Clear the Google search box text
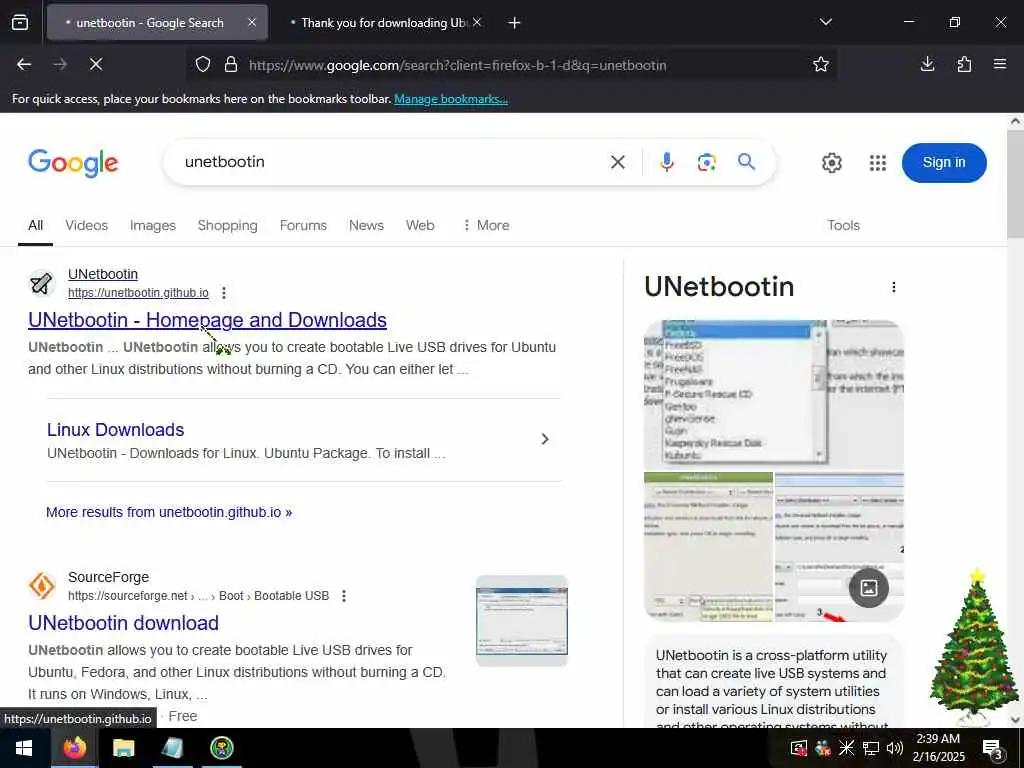 618,162
